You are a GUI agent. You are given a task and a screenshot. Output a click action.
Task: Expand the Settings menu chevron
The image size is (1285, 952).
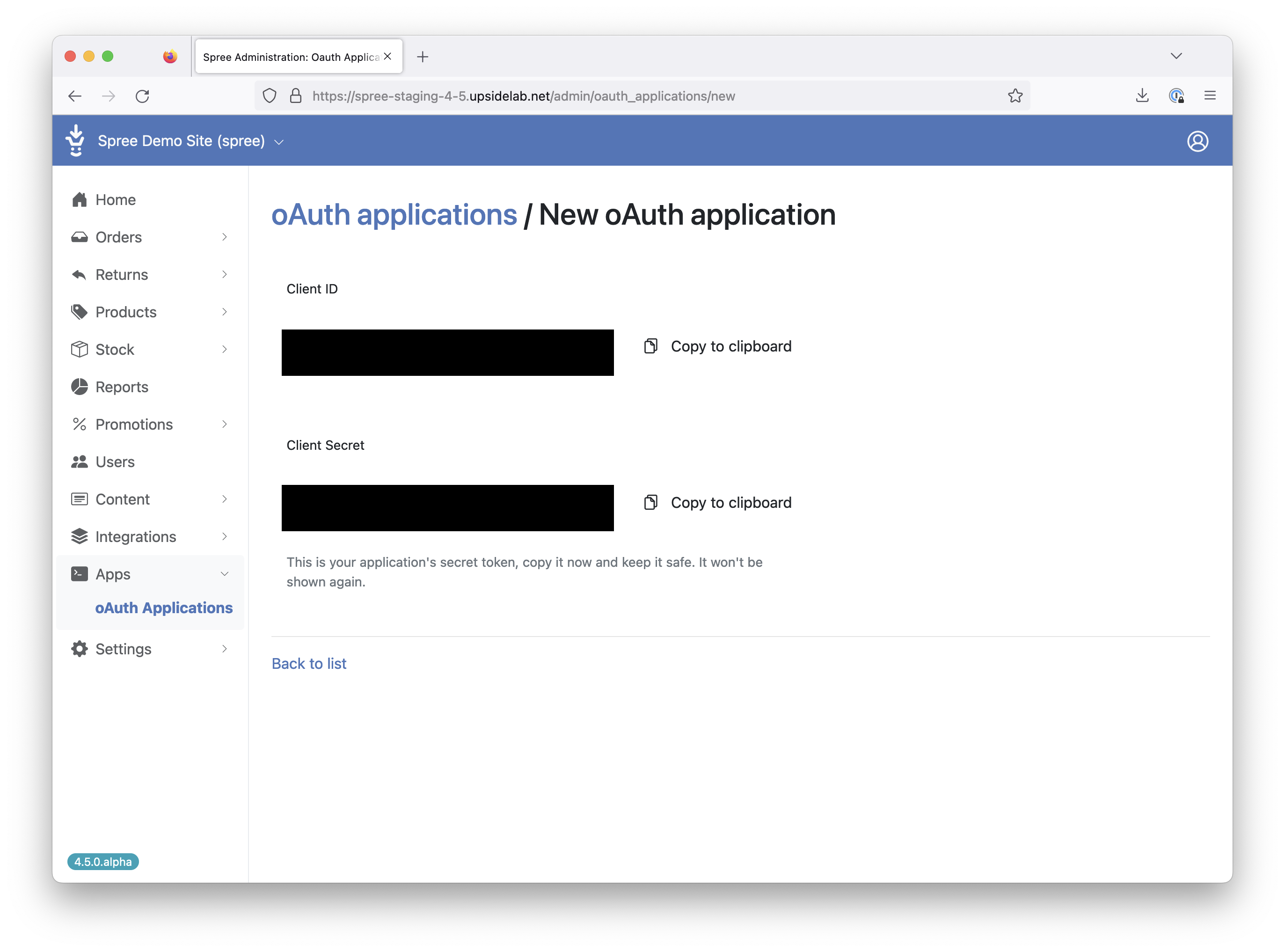[x=224, y=649]
